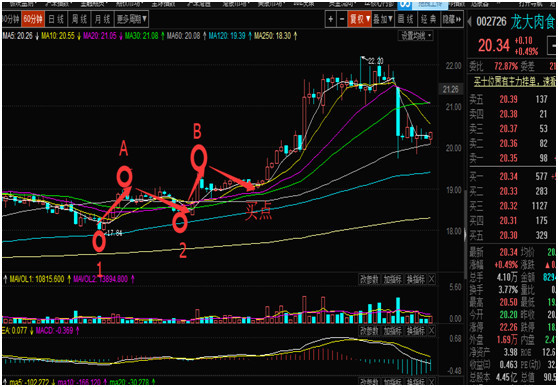Click buy-two price 20.33
Image resolution: width=558 pixels, height=387 pixels.
(509, 191)
